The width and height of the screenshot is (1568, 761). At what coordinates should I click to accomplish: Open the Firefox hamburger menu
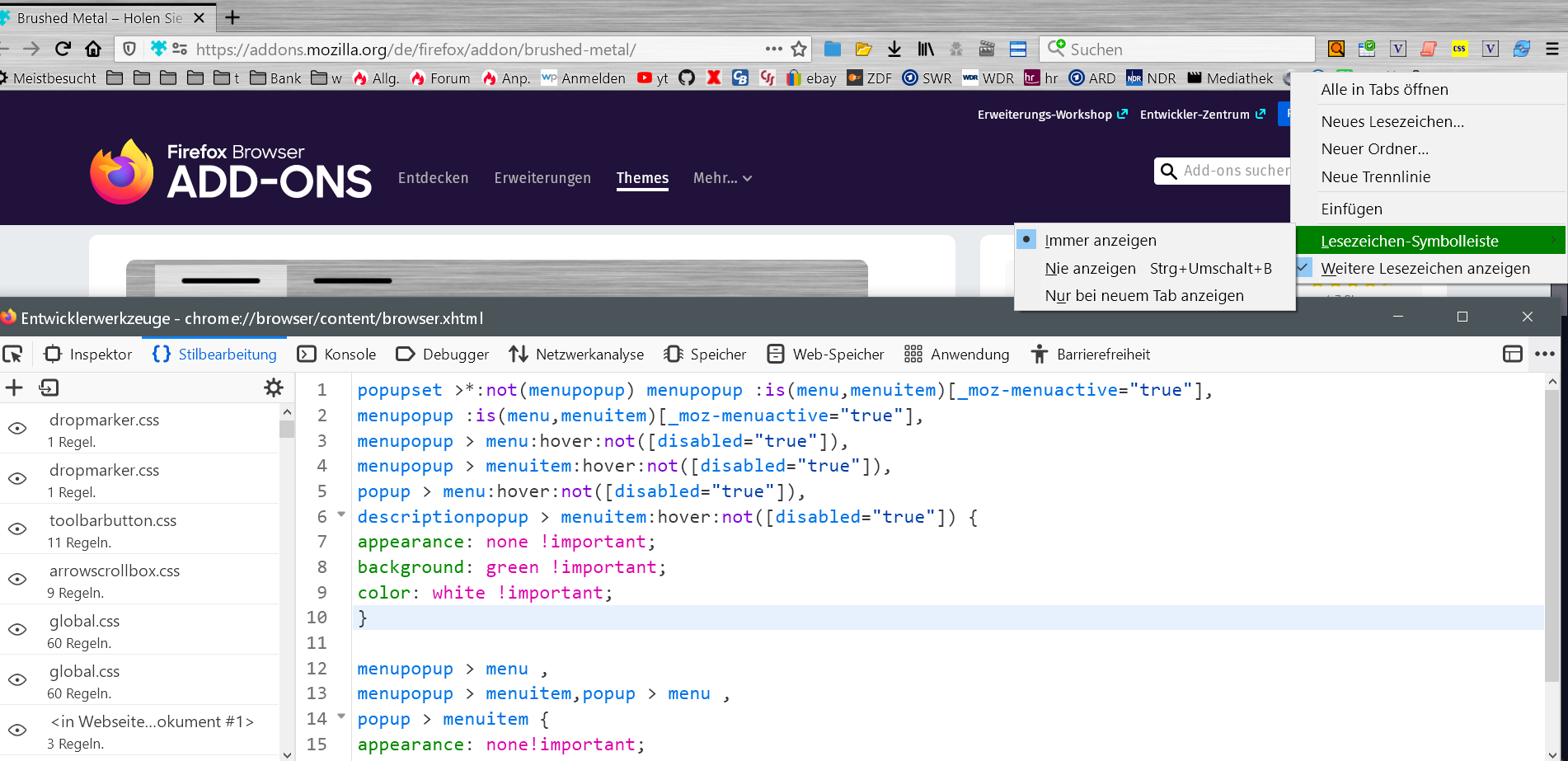(1552, 49)
